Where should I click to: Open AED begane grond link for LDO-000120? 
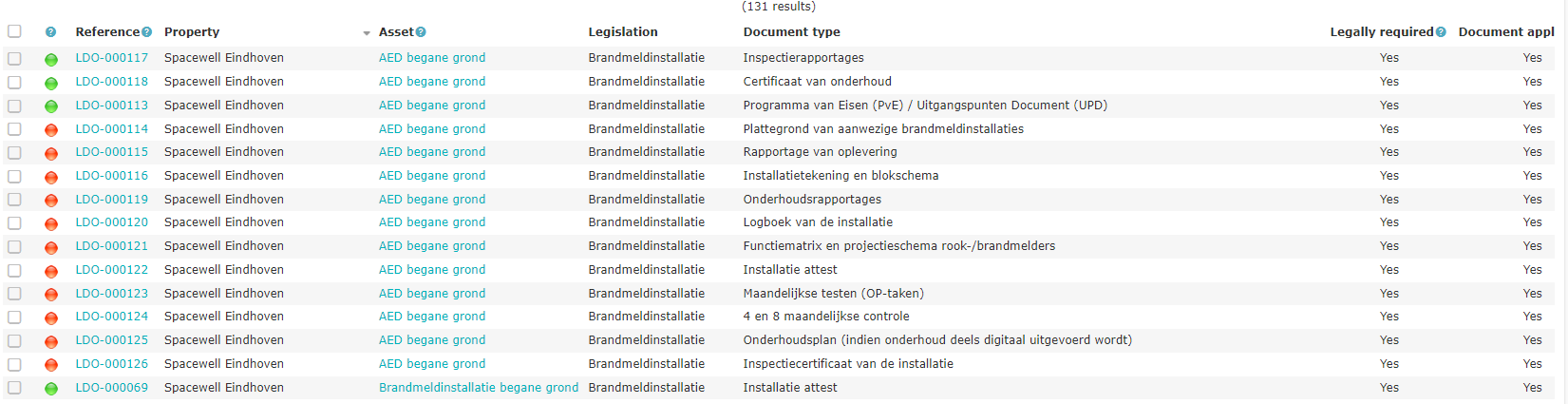432,222
